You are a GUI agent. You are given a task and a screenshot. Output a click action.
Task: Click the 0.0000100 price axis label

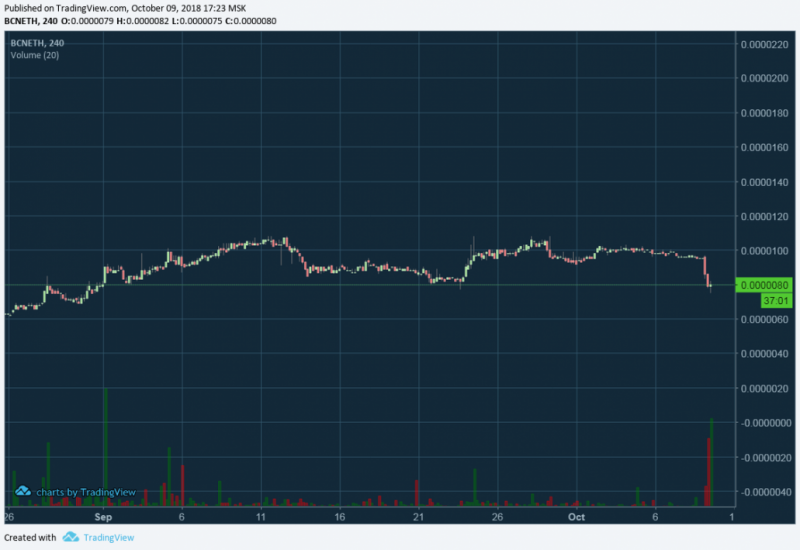pos(764,251)
